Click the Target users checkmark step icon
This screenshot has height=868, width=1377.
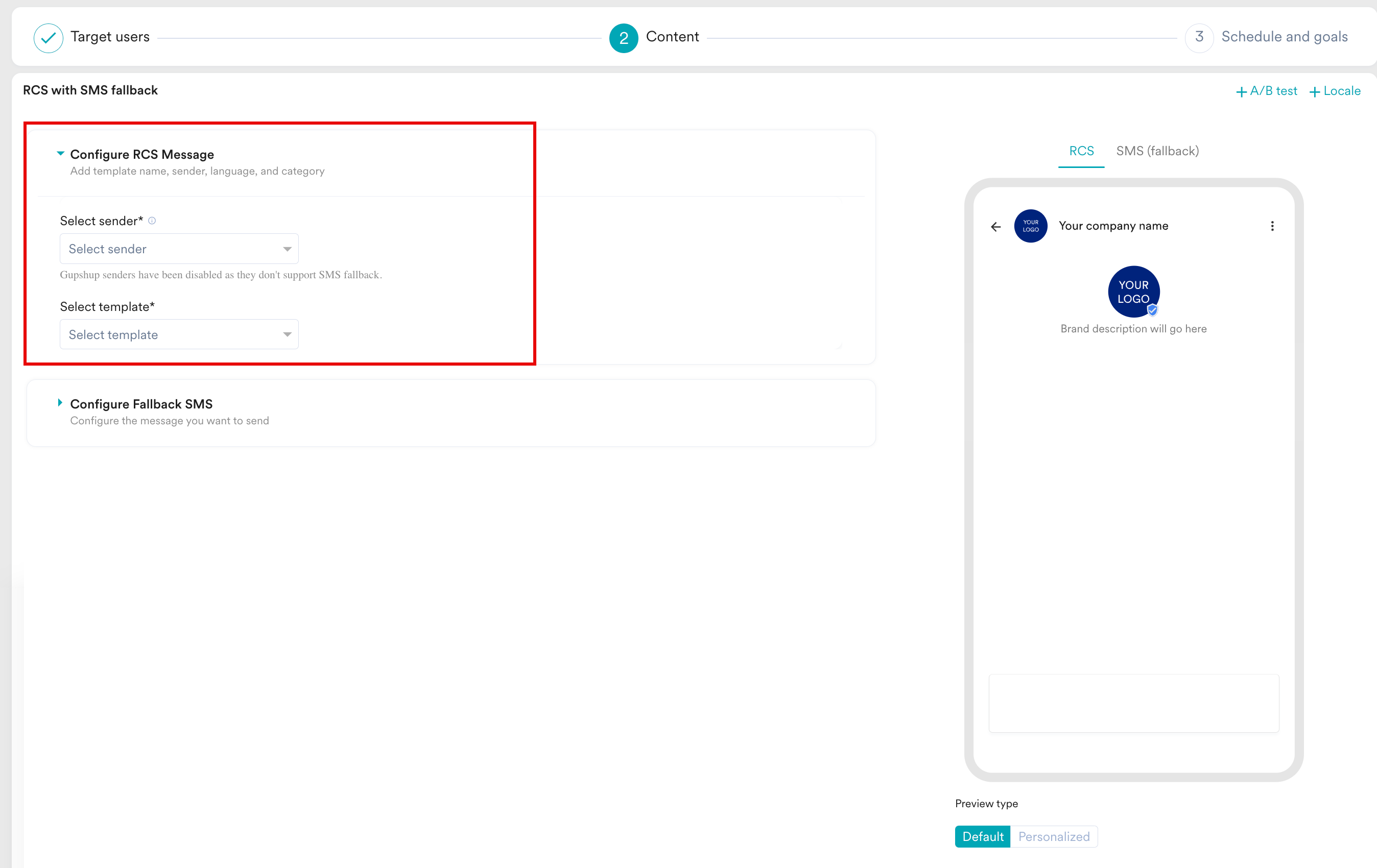49,38
